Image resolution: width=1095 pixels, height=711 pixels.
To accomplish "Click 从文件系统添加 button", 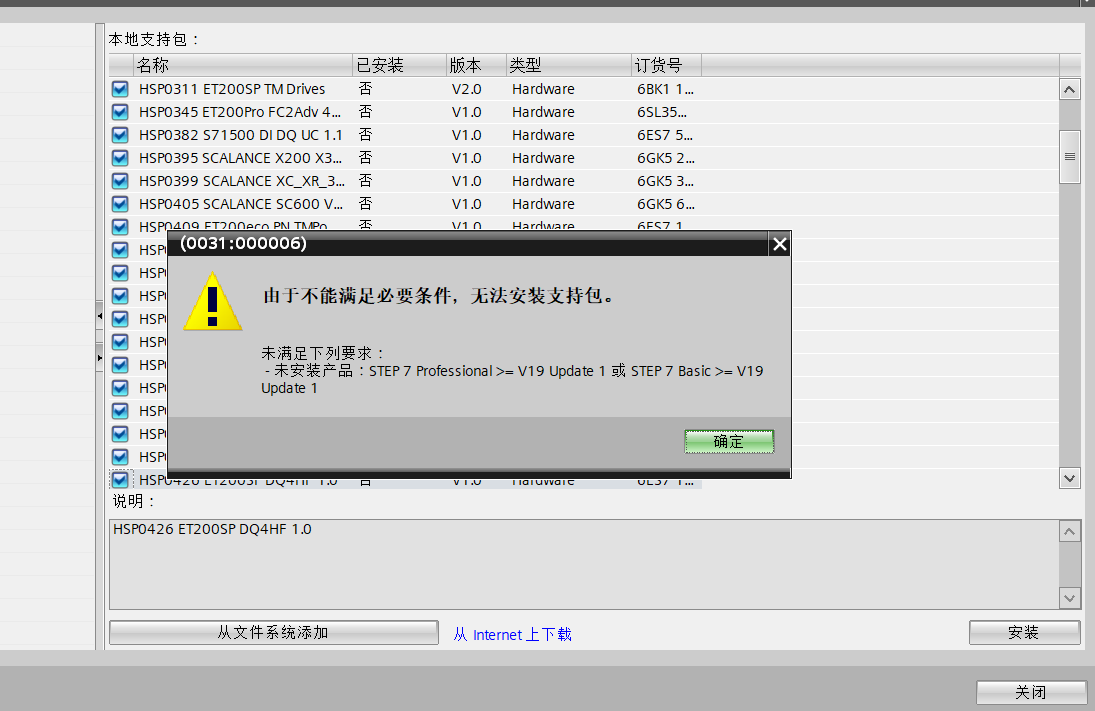I will (x=274, y=633).
